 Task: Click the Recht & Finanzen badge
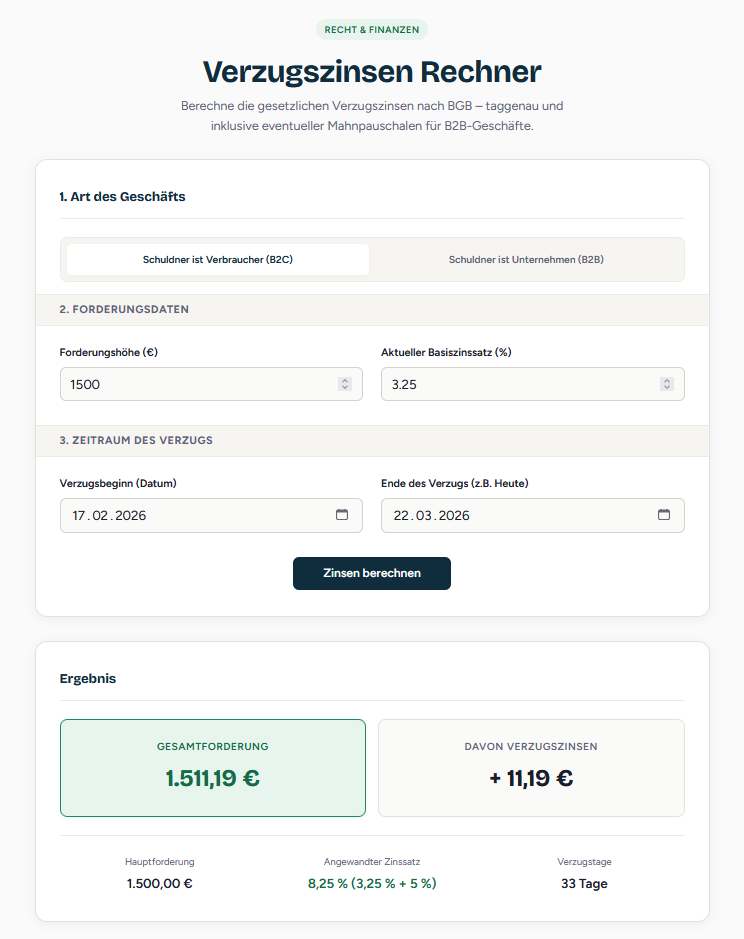[x=371, y=29]
